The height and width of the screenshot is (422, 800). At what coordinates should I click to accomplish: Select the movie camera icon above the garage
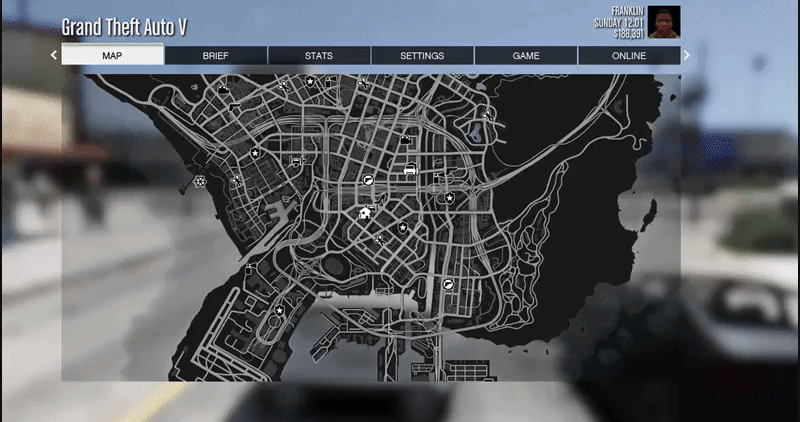(x=406, y=139)
